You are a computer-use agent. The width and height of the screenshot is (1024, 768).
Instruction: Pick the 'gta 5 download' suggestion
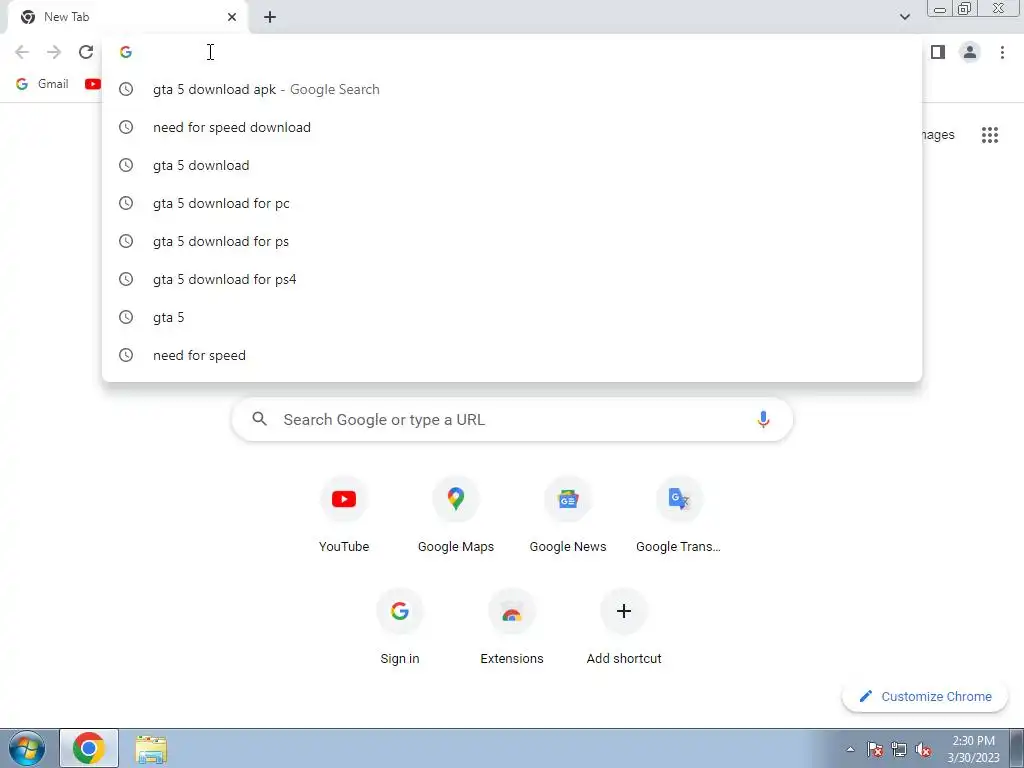coord(512,165)
